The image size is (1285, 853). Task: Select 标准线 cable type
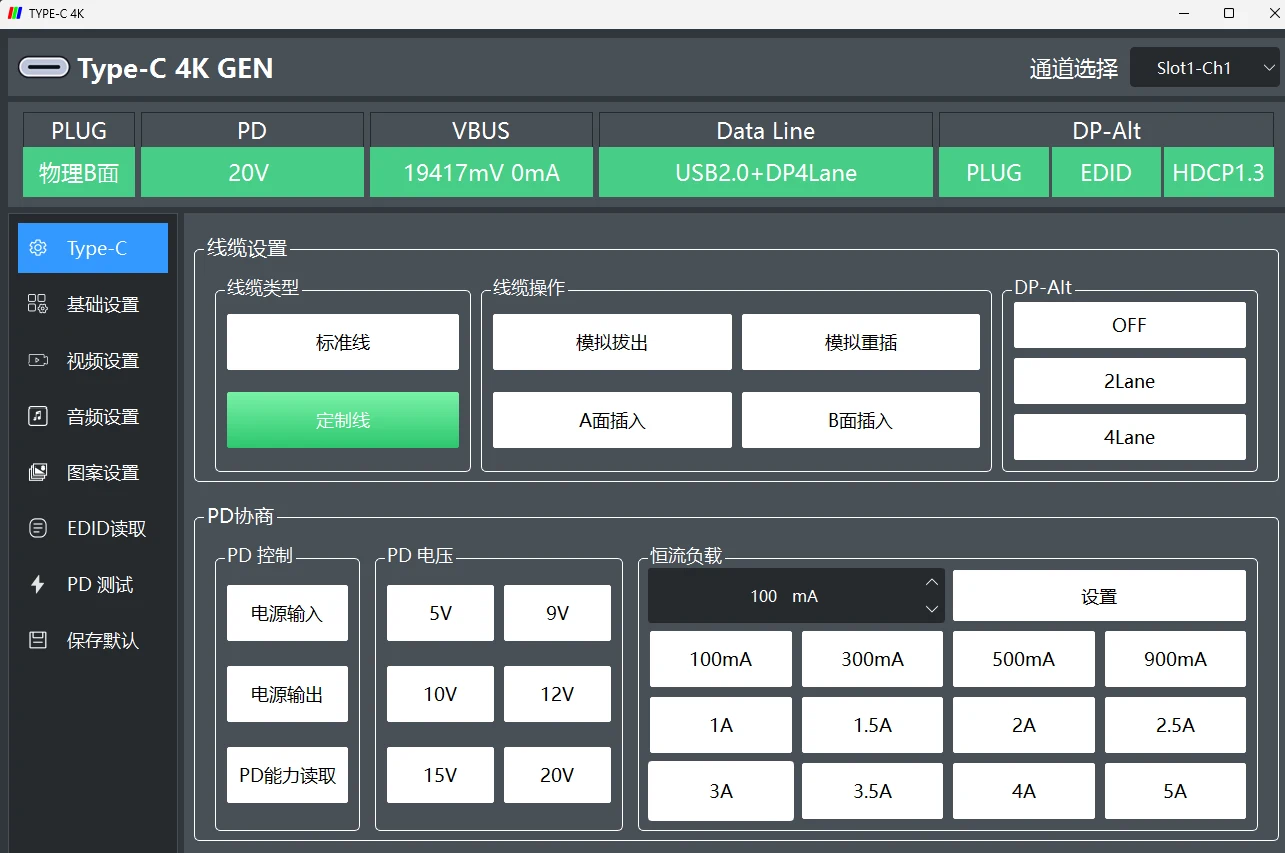click(343, 342)
